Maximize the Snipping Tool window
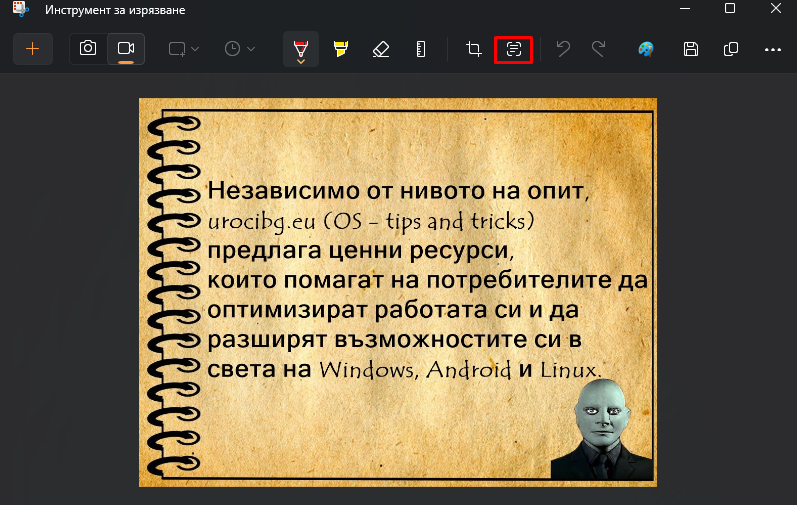 click(730, 9)
